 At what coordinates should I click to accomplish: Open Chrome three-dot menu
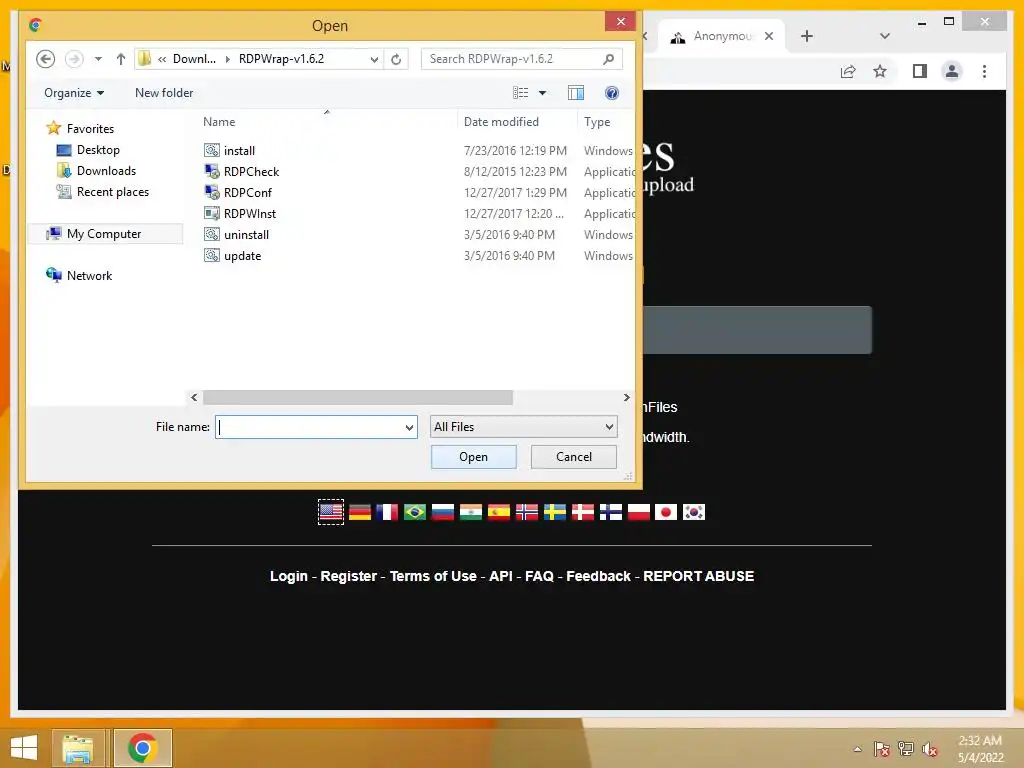984,71
